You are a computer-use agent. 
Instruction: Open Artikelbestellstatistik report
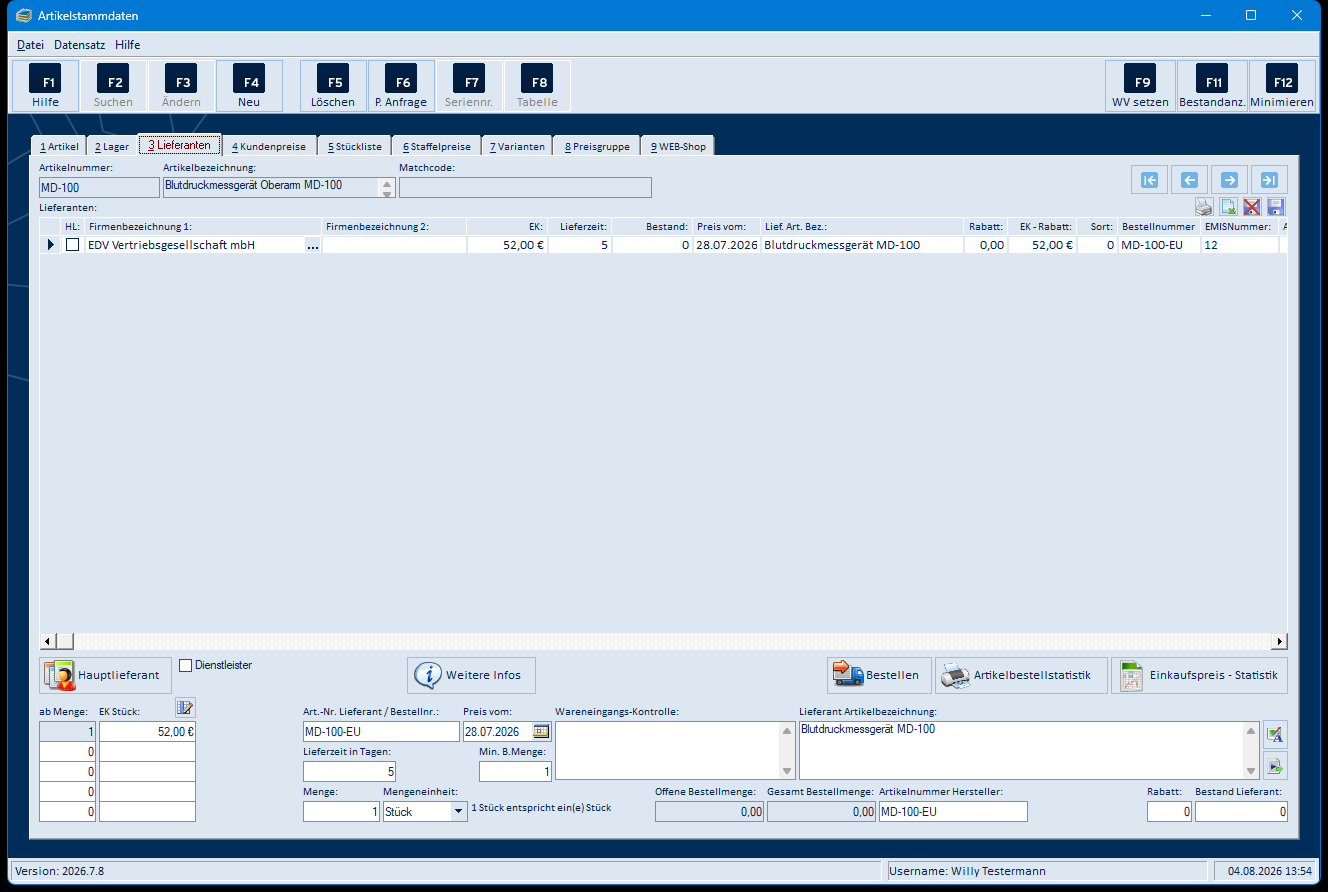[1021, 675]
